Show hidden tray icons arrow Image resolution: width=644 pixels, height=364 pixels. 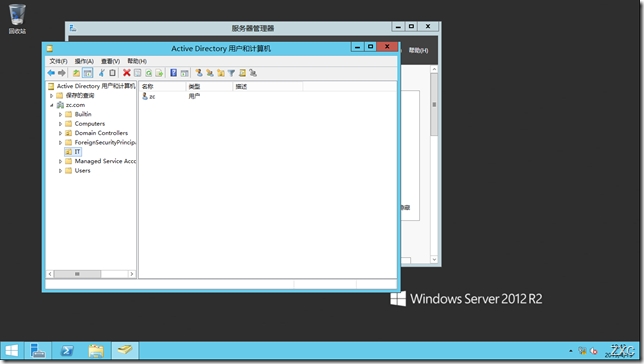[570, 351]
